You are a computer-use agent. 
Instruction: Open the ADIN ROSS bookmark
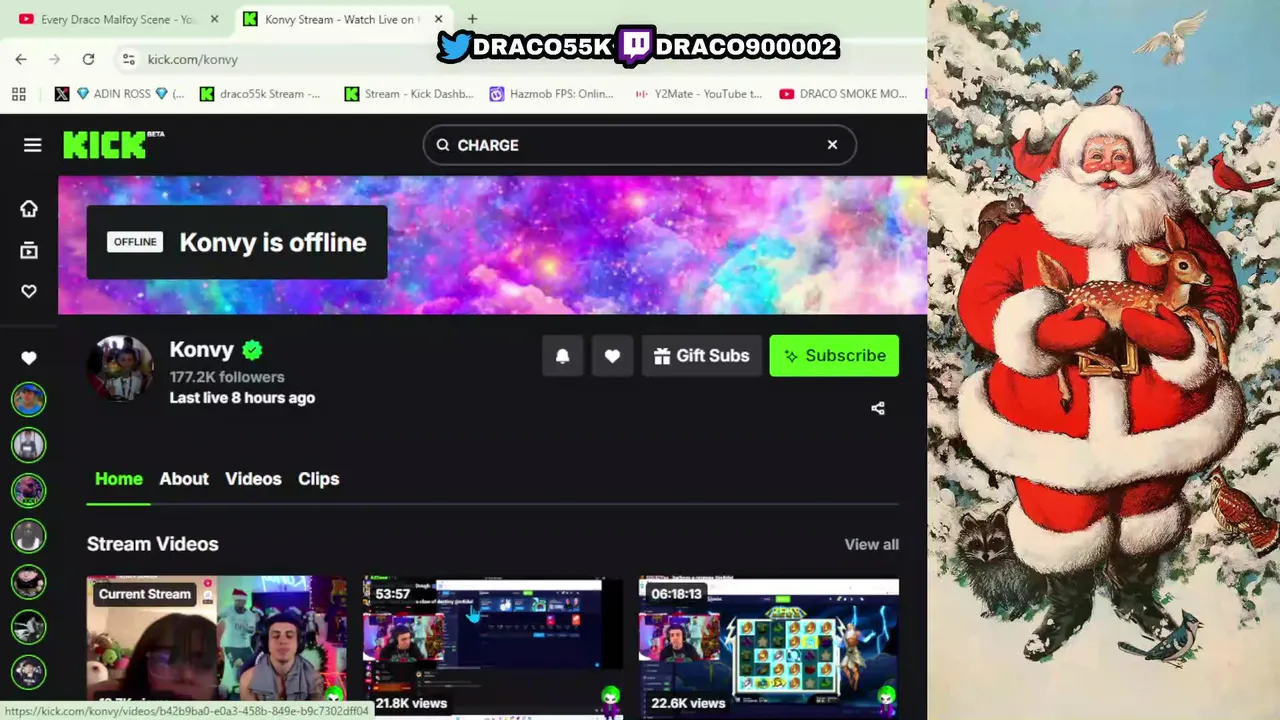tap(130, 94)
